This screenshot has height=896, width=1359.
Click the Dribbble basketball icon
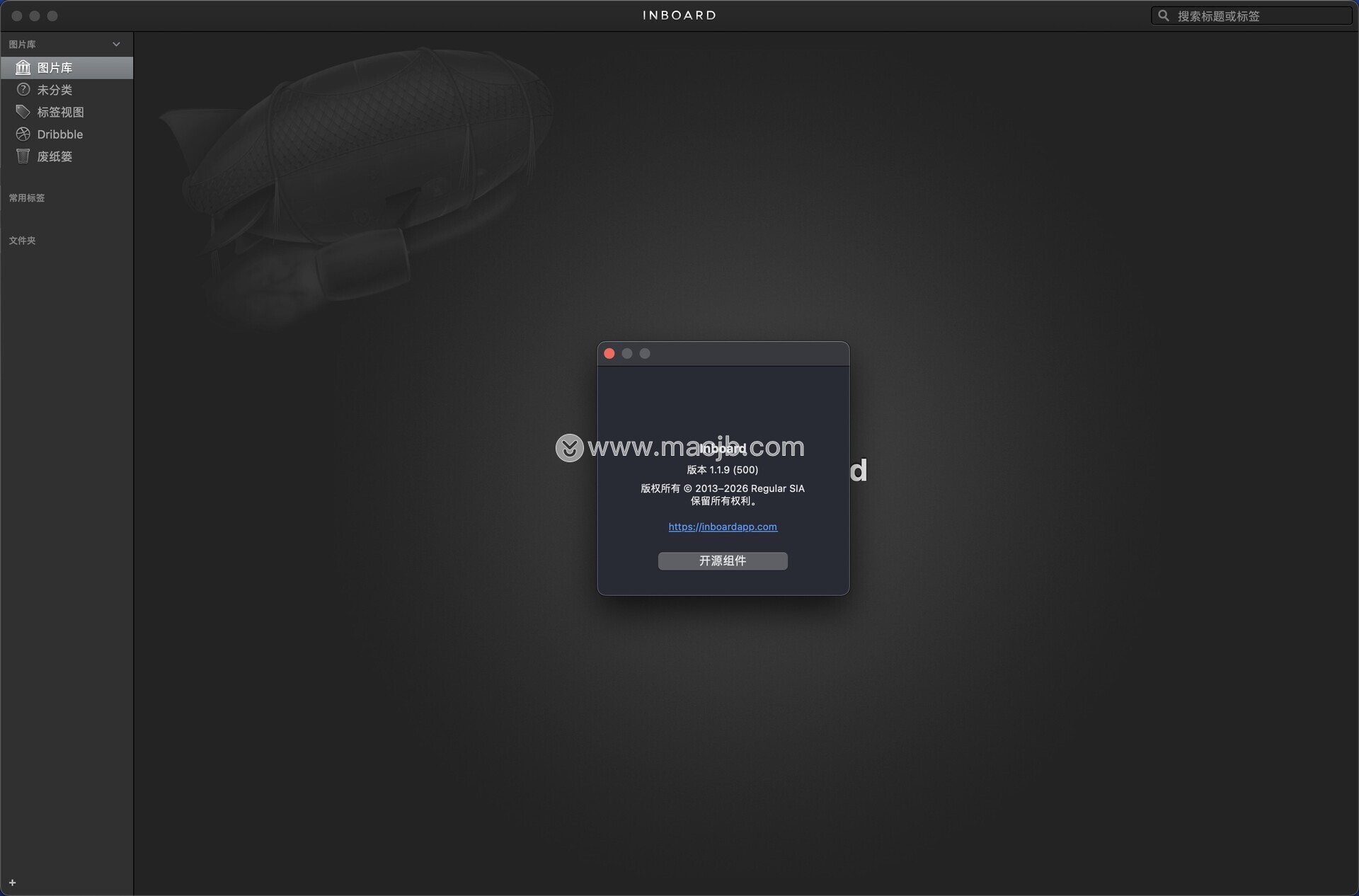pyautogui.click(x=23, y=134)
